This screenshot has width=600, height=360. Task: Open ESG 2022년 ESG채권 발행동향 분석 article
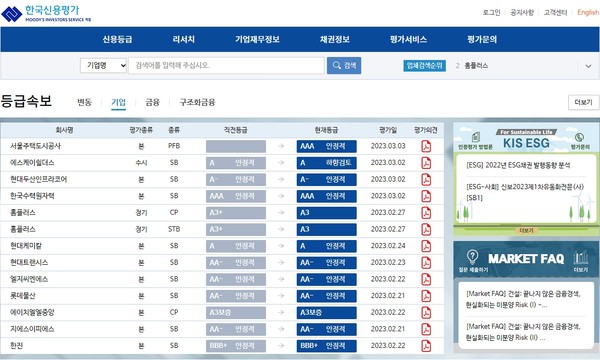pos(518,165)
